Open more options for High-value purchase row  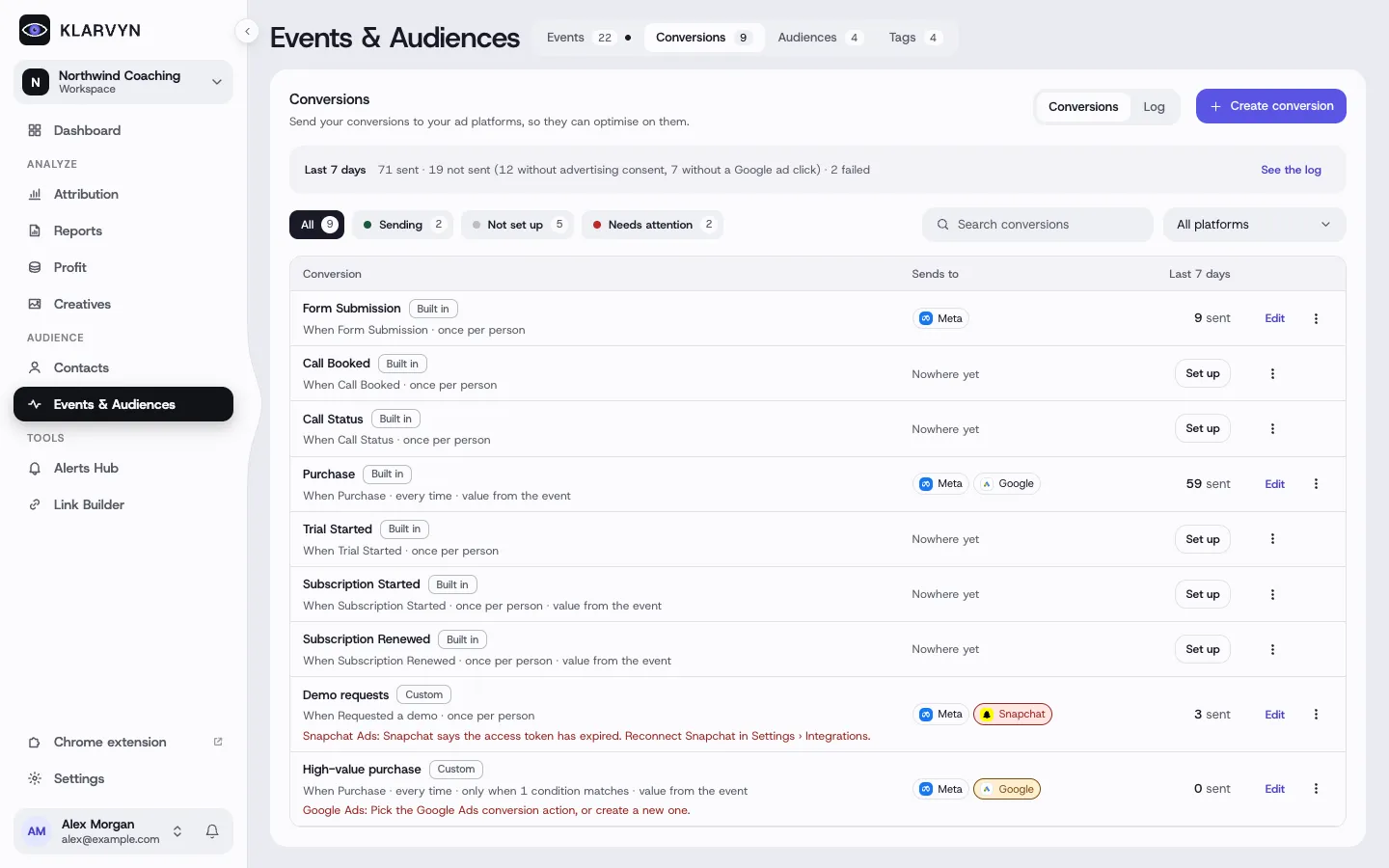pyautogui.click(x=1316, y=789)
